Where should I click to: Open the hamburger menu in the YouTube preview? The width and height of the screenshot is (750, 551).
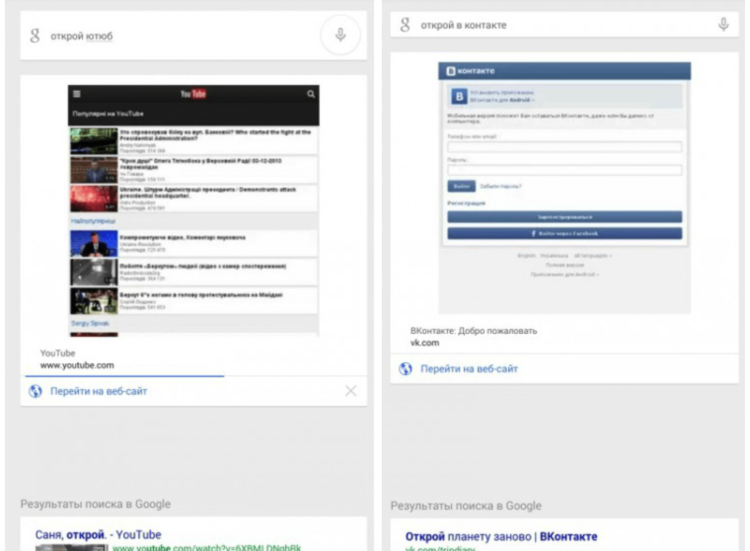click(77, 94)
